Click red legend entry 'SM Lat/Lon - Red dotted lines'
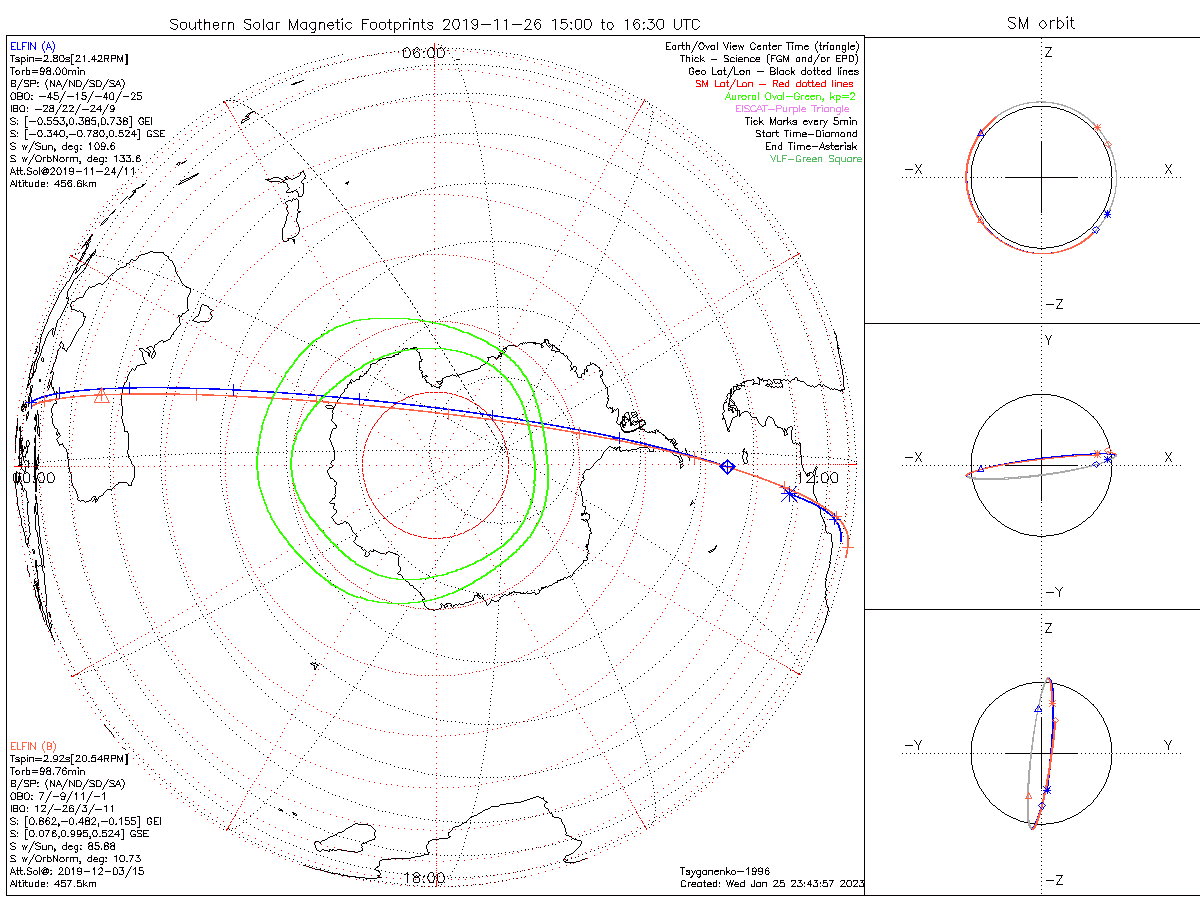 coord(773,84)
